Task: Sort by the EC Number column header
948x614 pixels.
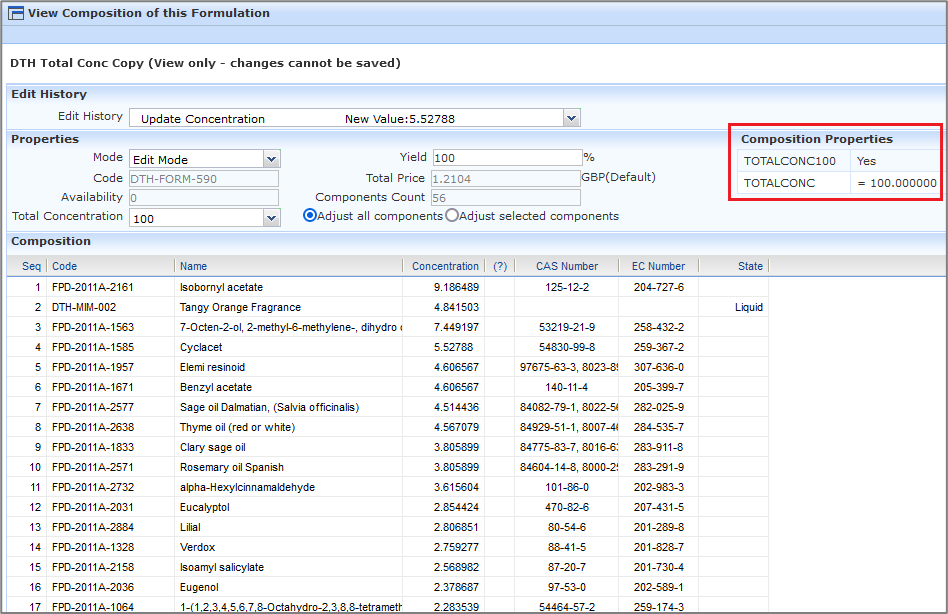Action: [658, 266]
